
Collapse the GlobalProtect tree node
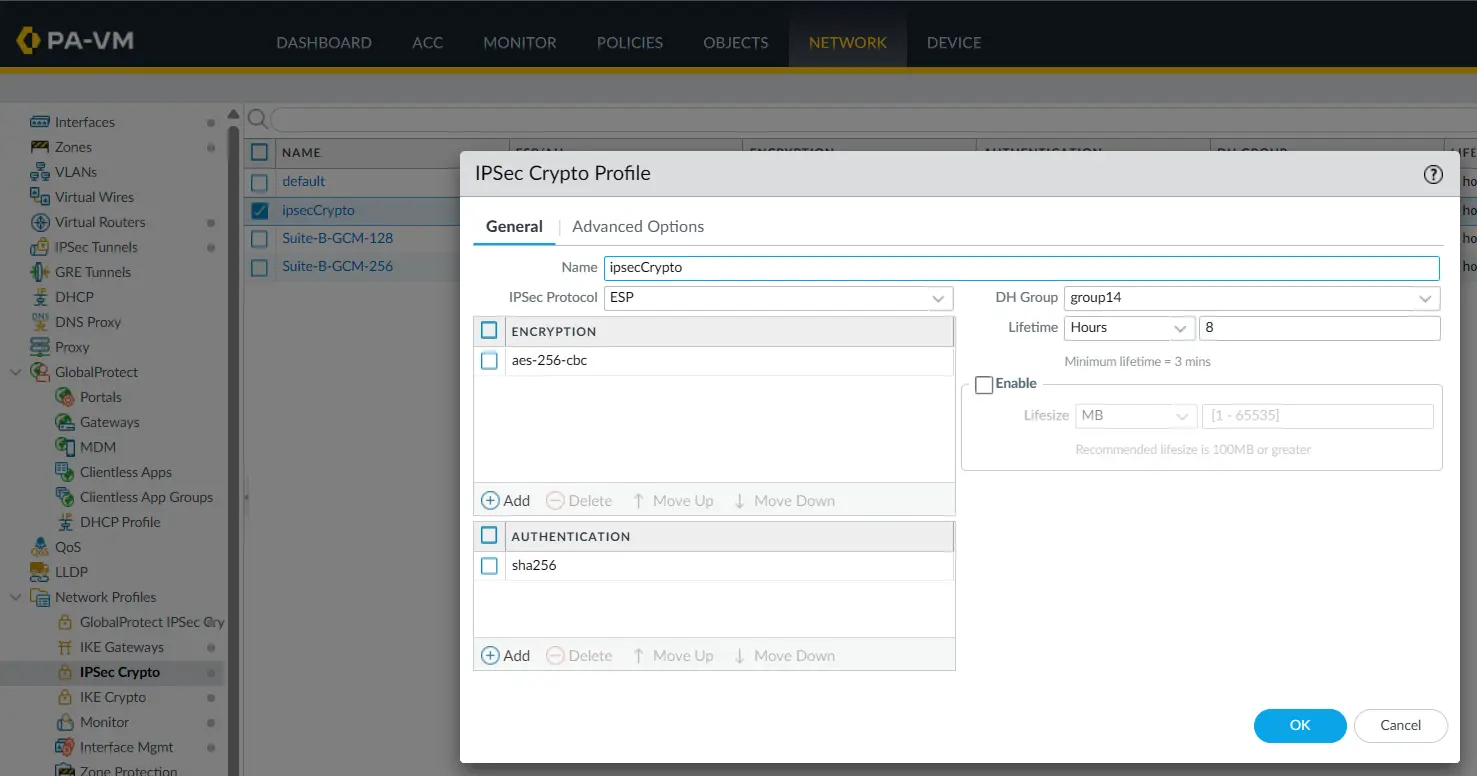15,372
